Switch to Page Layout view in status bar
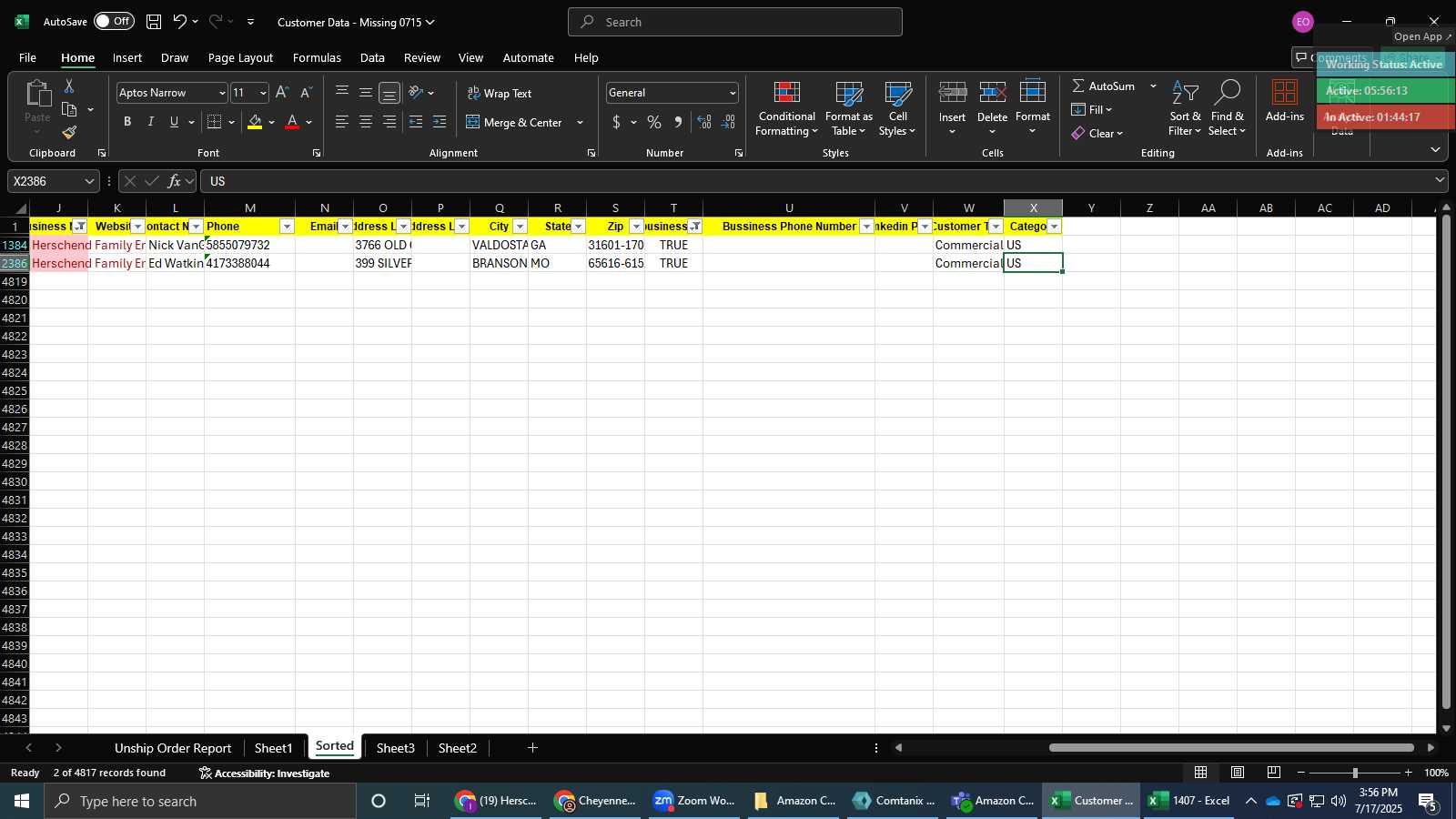The width and height of the screenshot is (1456, 819). [x=1238, y=773]
